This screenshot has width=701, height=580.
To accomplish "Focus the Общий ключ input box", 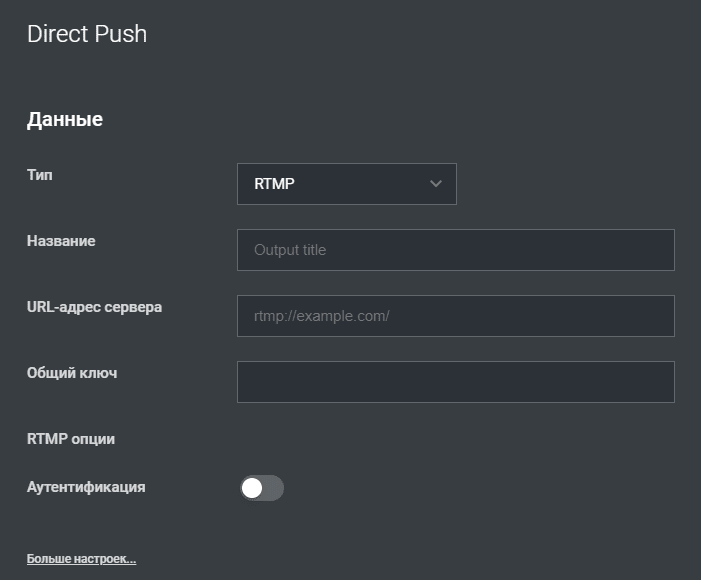I will (456, 382).
